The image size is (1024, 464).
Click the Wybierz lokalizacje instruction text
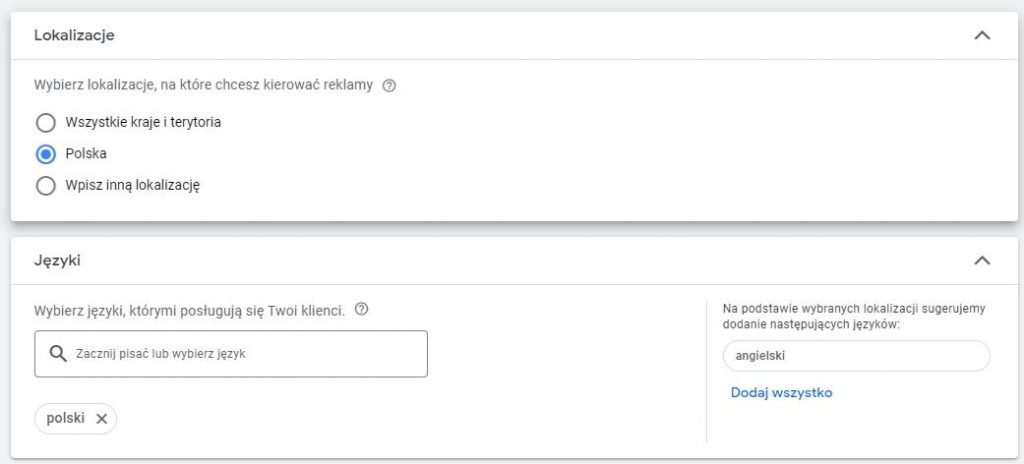203,86
